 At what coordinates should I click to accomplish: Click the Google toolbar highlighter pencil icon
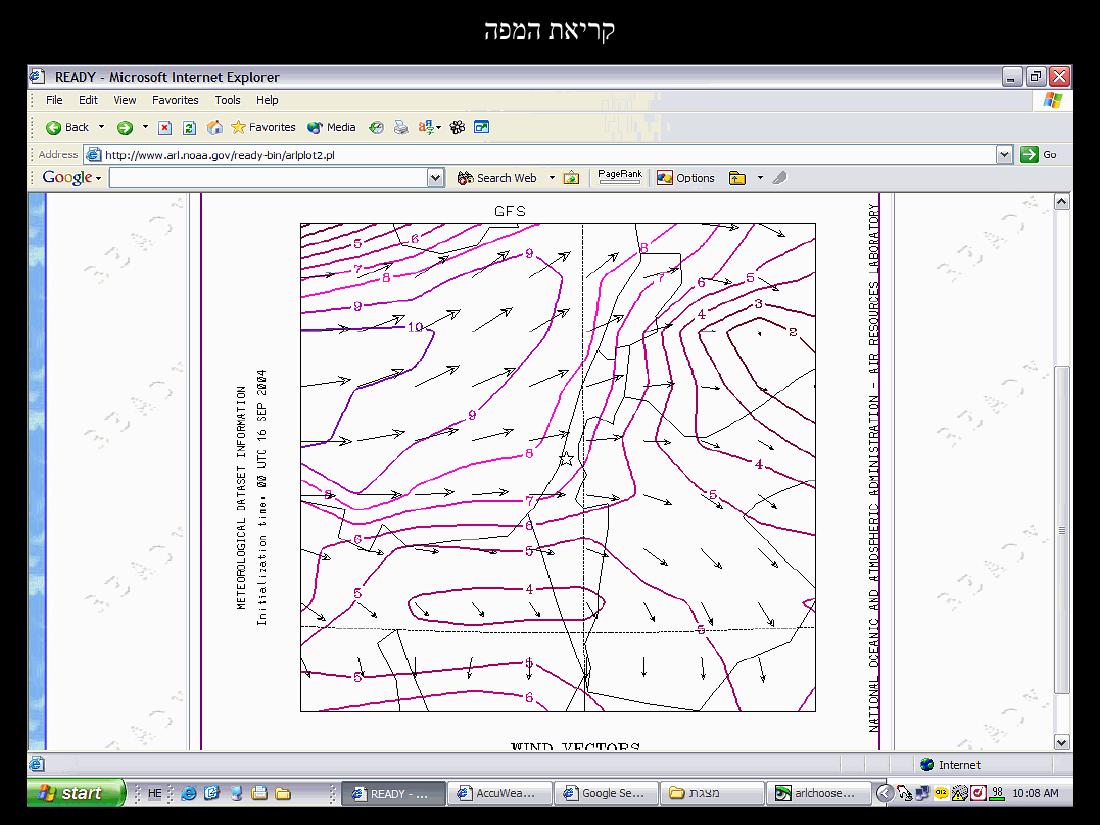(779, 178)
